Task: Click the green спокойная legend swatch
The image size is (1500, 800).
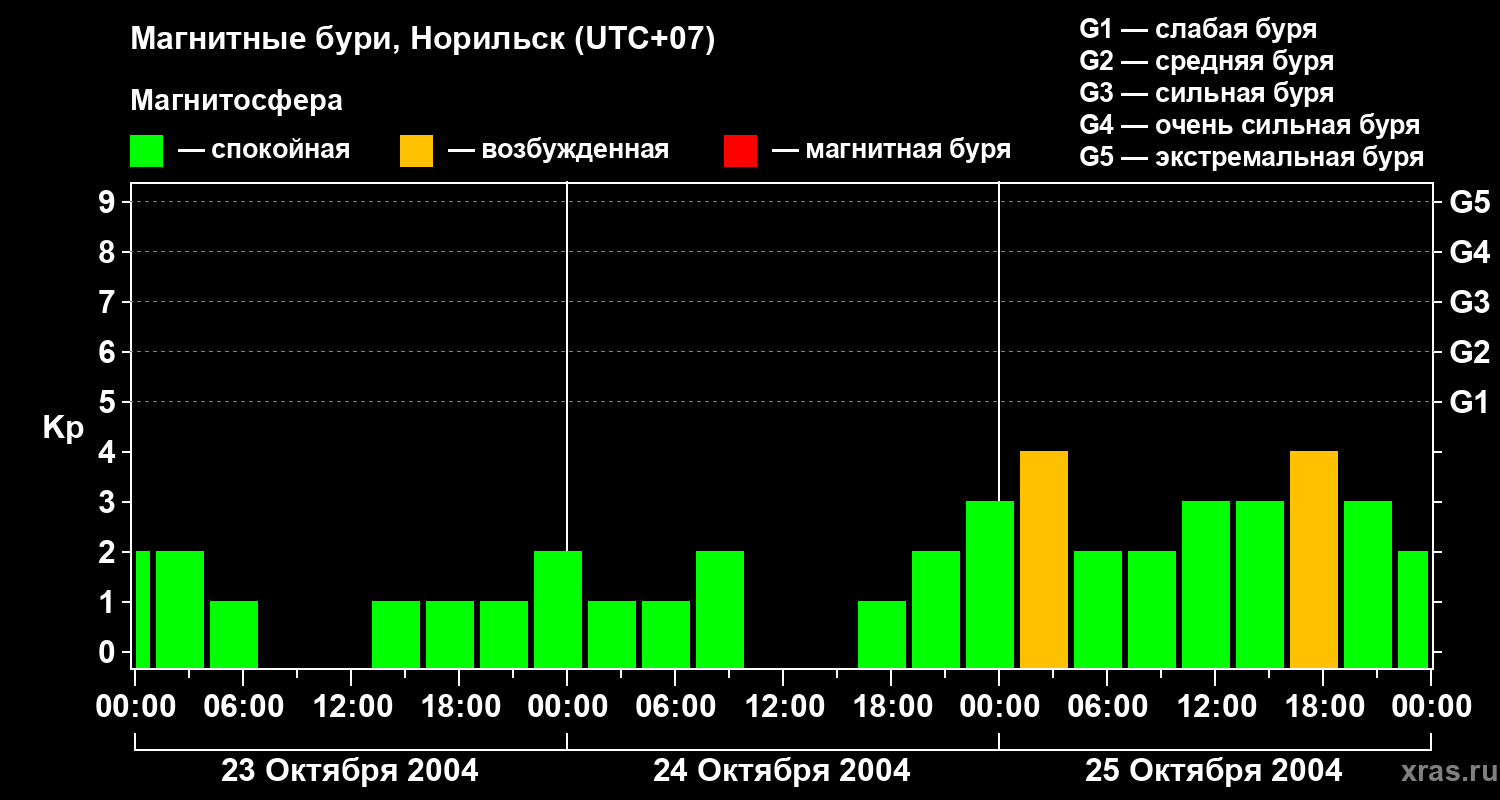Action: click(146, 151)
